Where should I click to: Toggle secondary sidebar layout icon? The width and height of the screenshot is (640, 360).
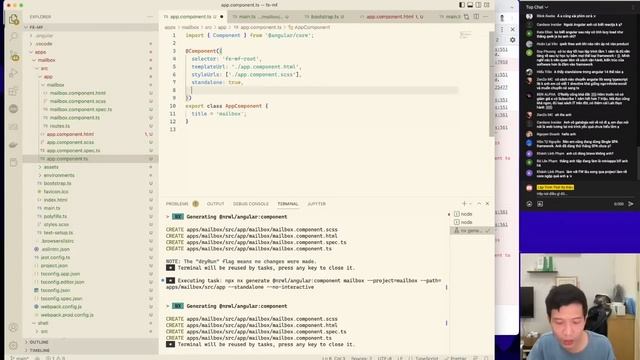click(478, 5)
